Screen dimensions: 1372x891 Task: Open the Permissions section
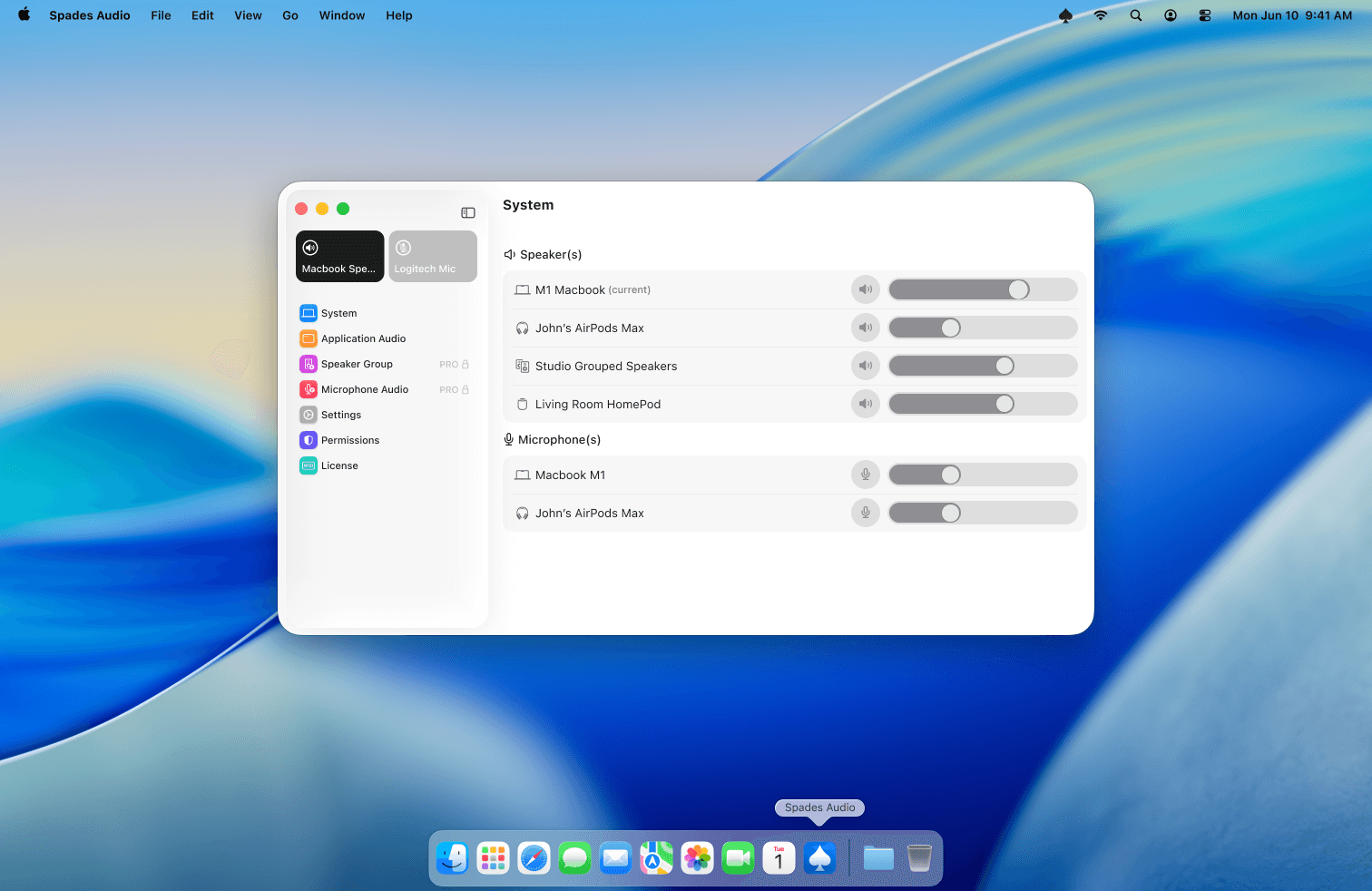click(350, 440)
